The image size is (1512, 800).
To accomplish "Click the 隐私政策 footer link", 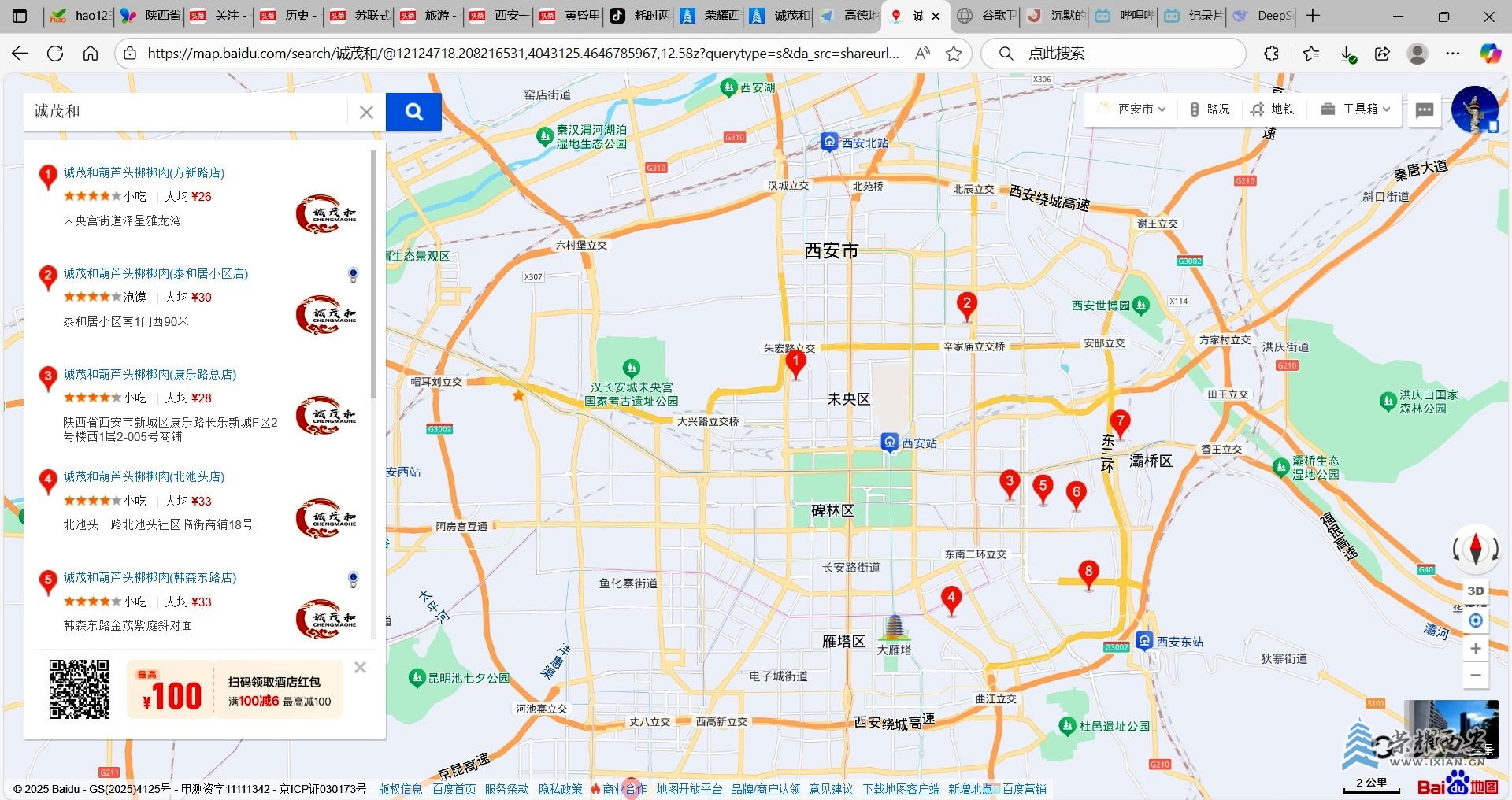I will pos(560,789).
